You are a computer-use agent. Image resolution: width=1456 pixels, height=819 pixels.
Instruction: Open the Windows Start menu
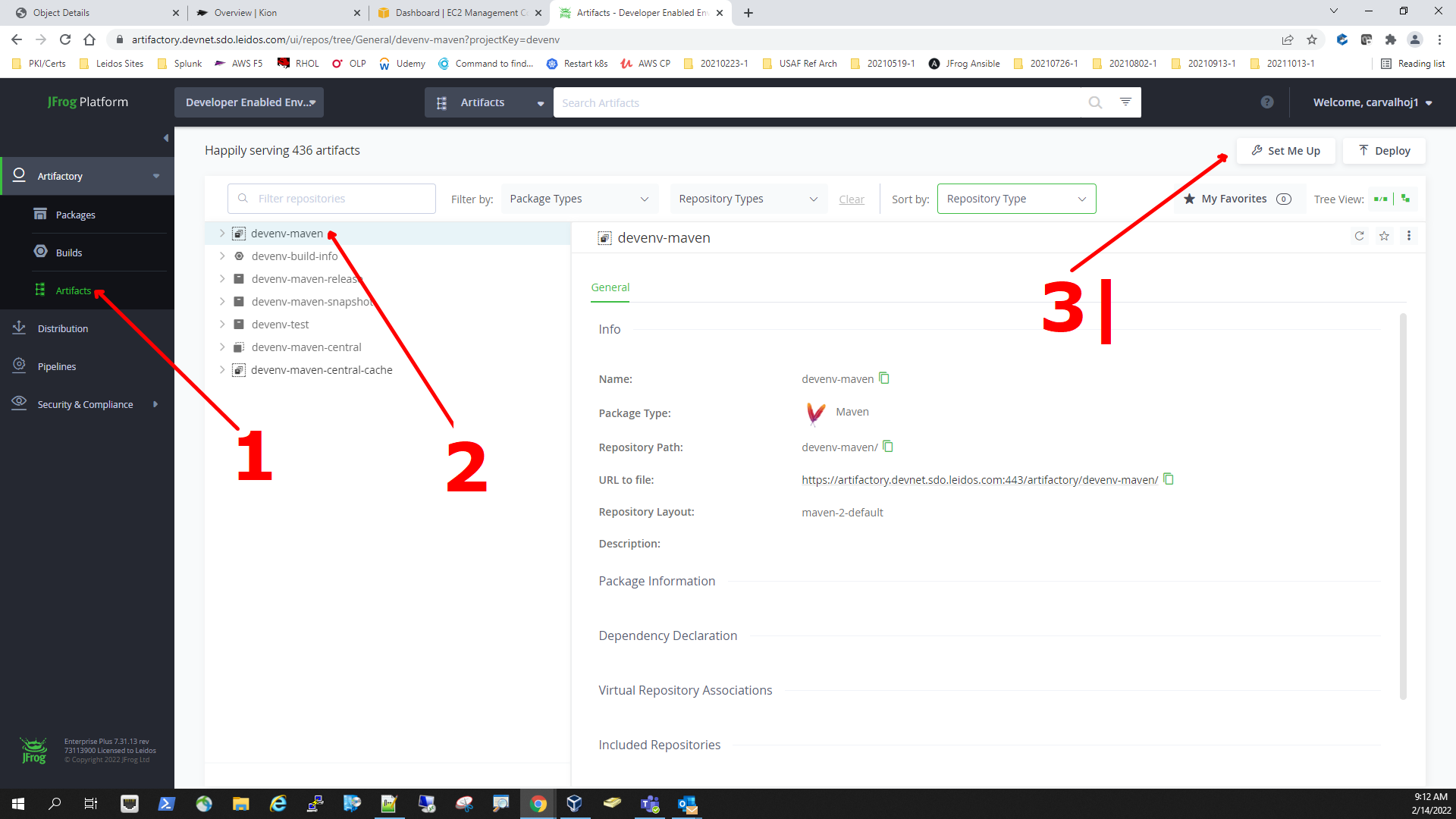[18, 804]
